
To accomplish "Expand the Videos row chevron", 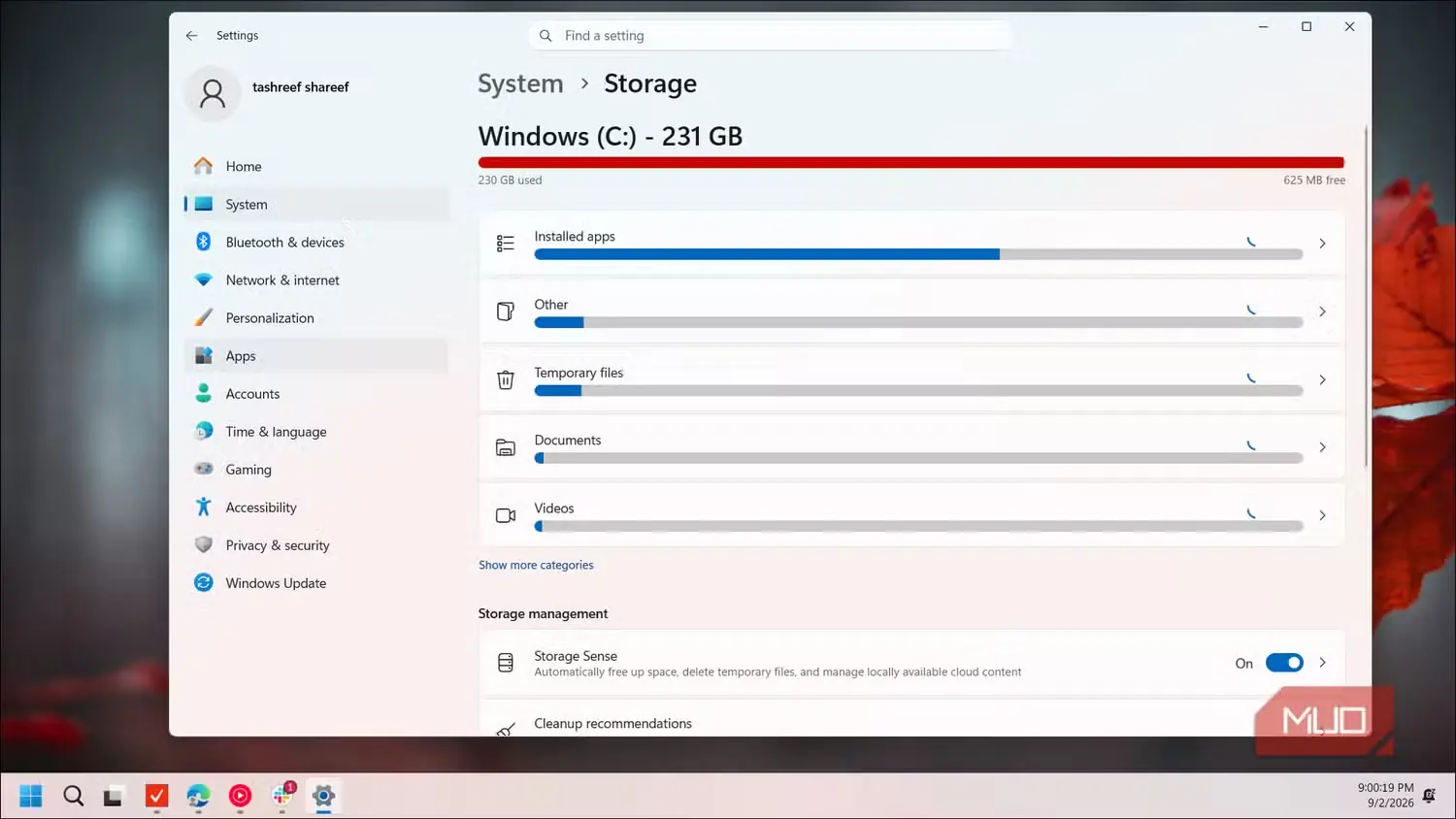I will pos(1322,515).
